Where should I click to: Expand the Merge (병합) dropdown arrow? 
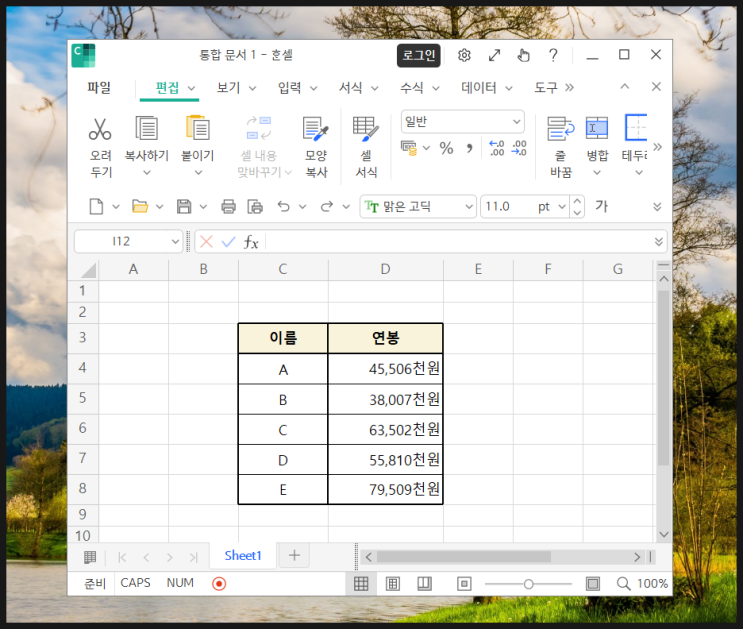597,173
